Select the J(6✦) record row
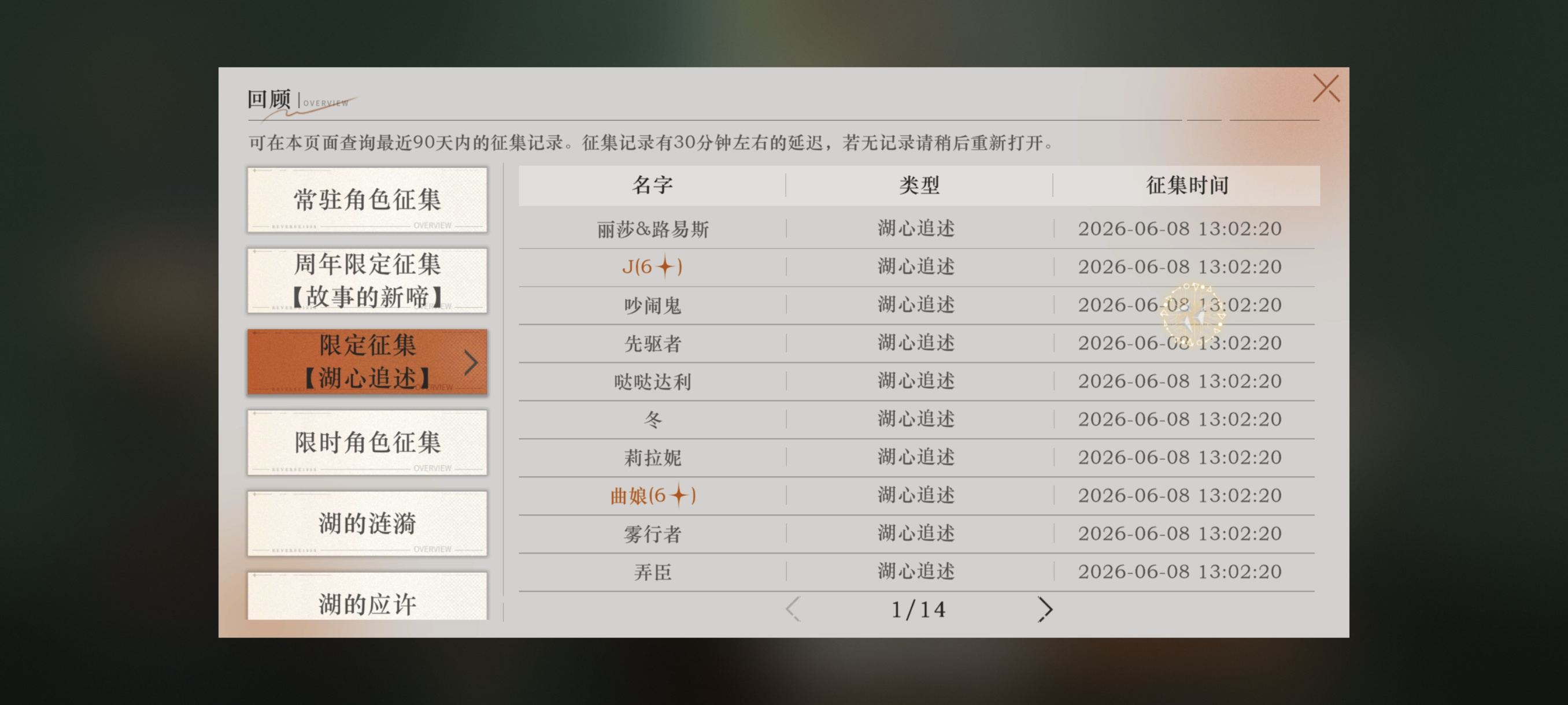This screenshot has height=705, width=1568. click(916, 266)
